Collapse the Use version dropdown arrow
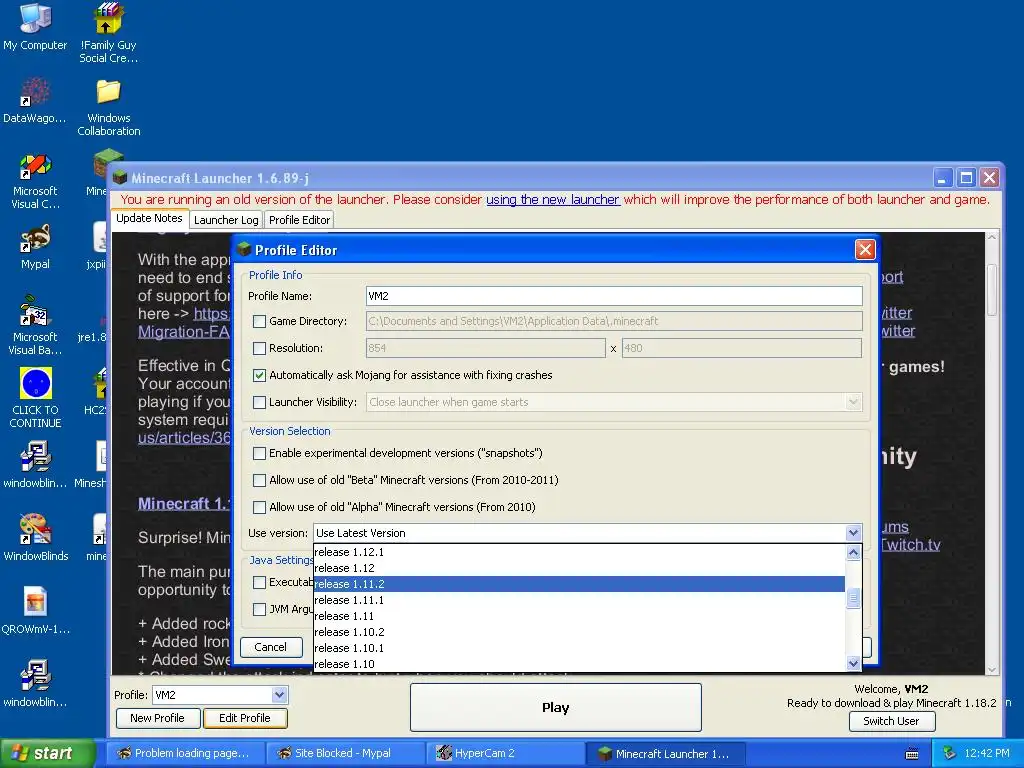The height and width of the screenshot is (768, 1024). point(853,533)
